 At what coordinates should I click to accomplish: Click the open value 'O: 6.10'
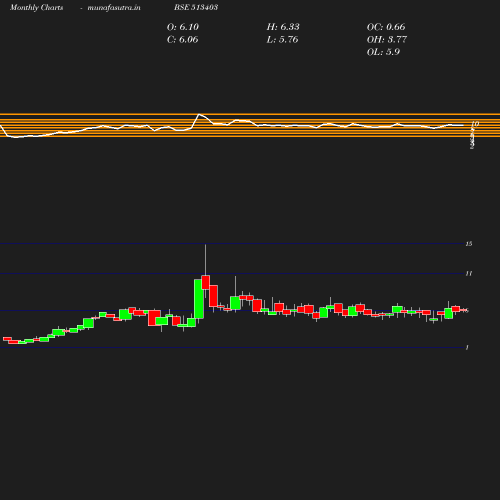coord(183,27)
